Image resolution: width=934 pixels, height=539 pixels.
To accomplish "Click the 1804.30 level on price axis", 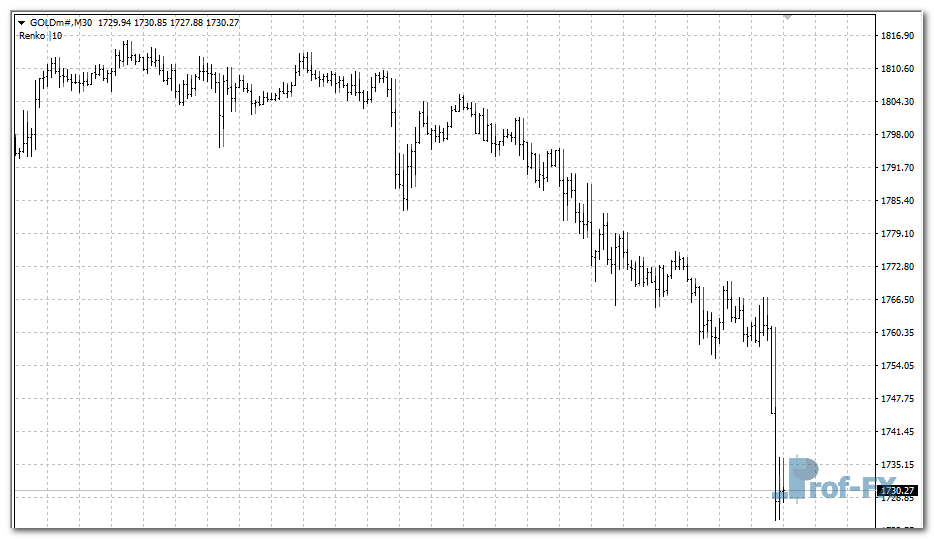I will 897,102.
